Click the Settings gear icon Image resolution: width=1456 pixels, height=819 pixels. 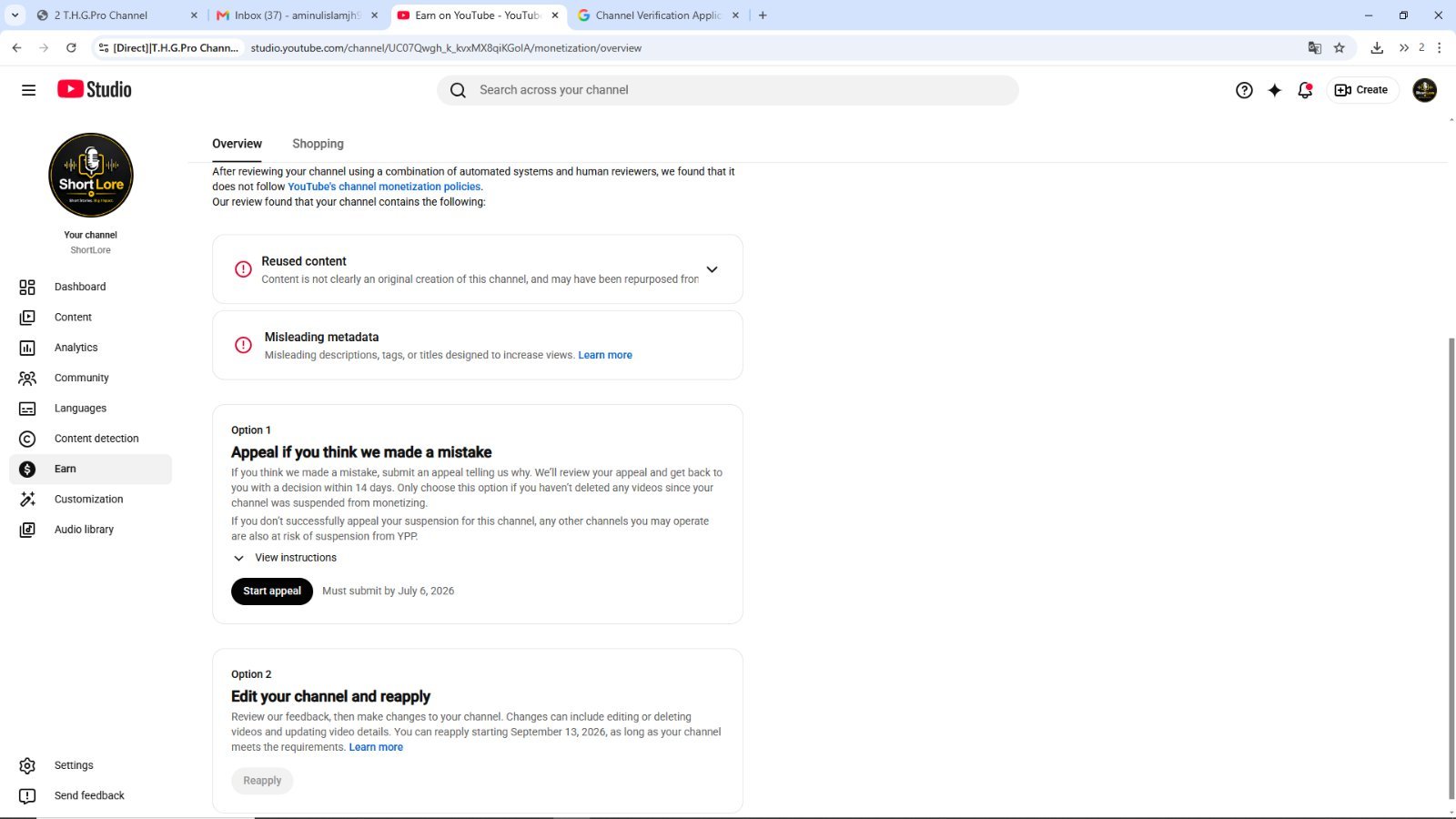click(x=27, y=766)
